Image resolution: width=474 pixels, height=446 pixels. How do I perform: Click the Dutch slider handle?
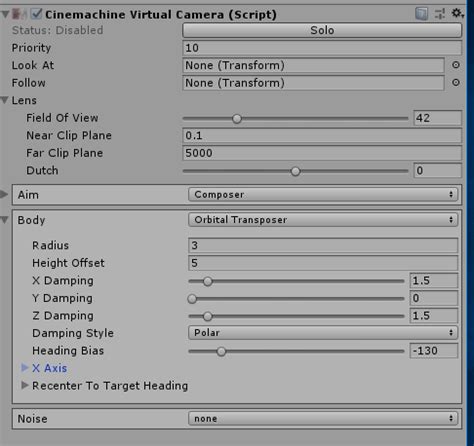[x=295, y=171]
